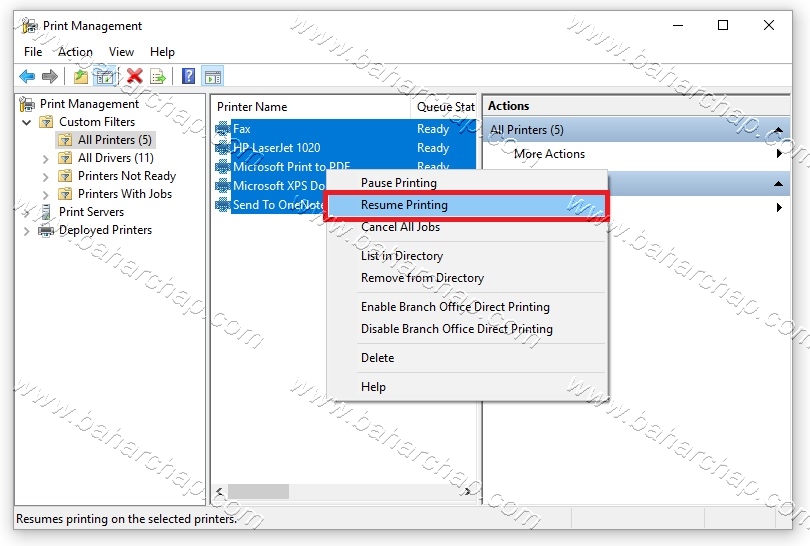
Task: Select Remove from Directory
Action: 422,278
